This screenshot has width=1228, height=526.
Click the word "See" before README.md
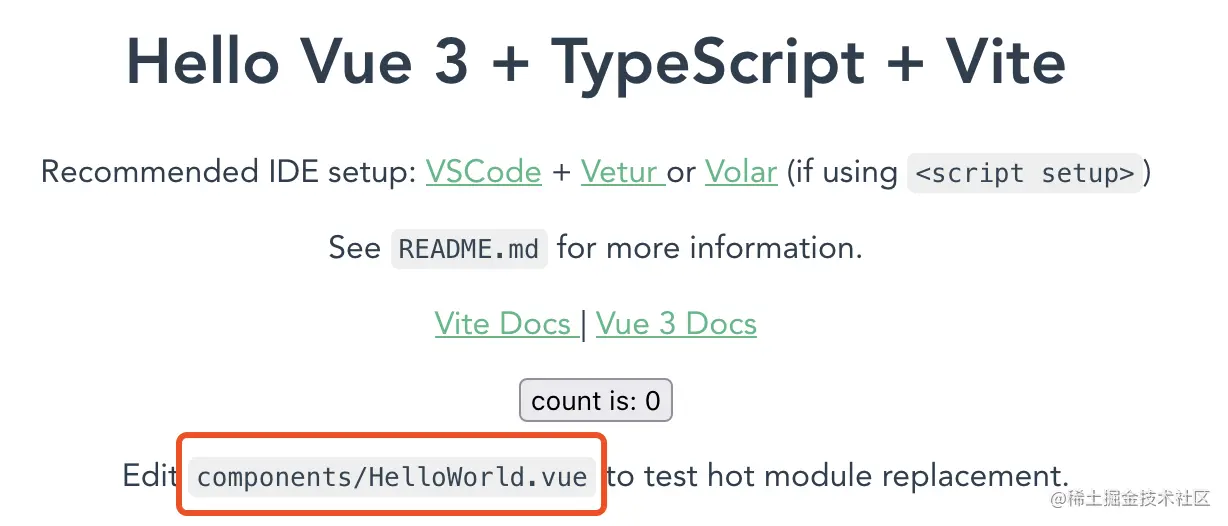click(355, 248)
